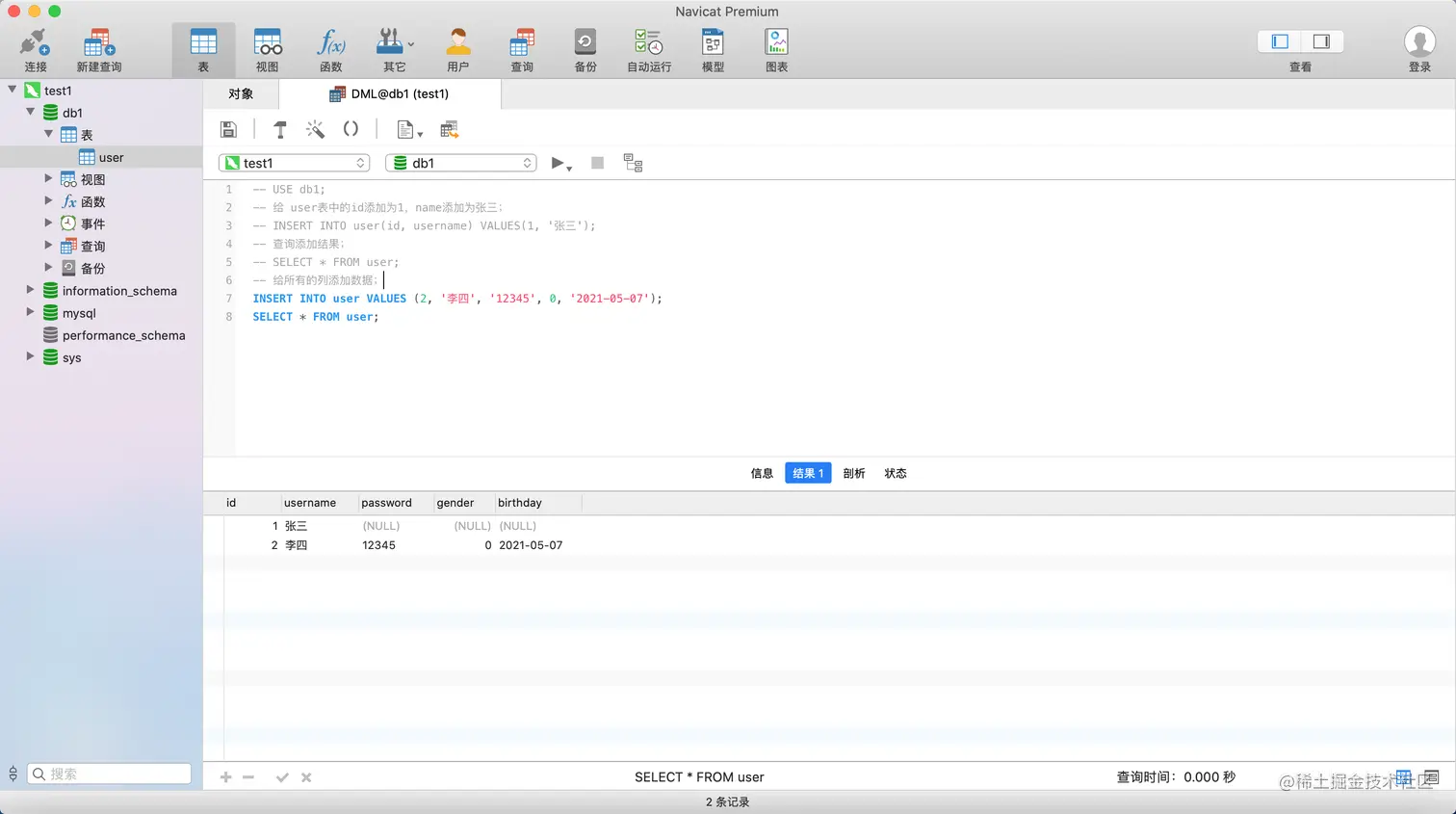Click the 用户 (User) toolbar icon
Image resolution: width=1456 pixels, height=814 pixels.
tap(457, 43)
